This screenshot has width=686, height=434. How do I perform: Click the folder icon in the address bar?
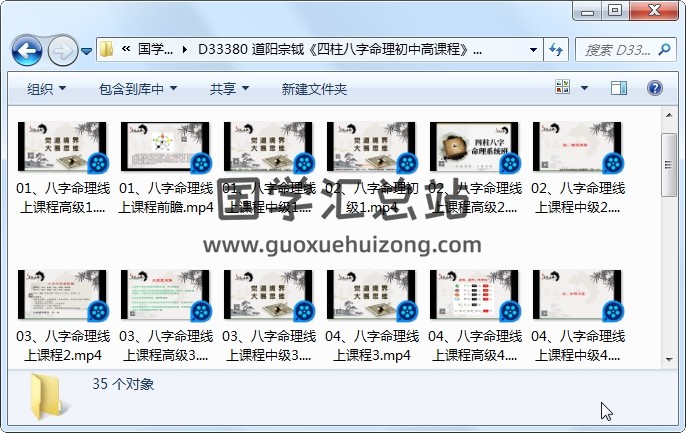106,49
